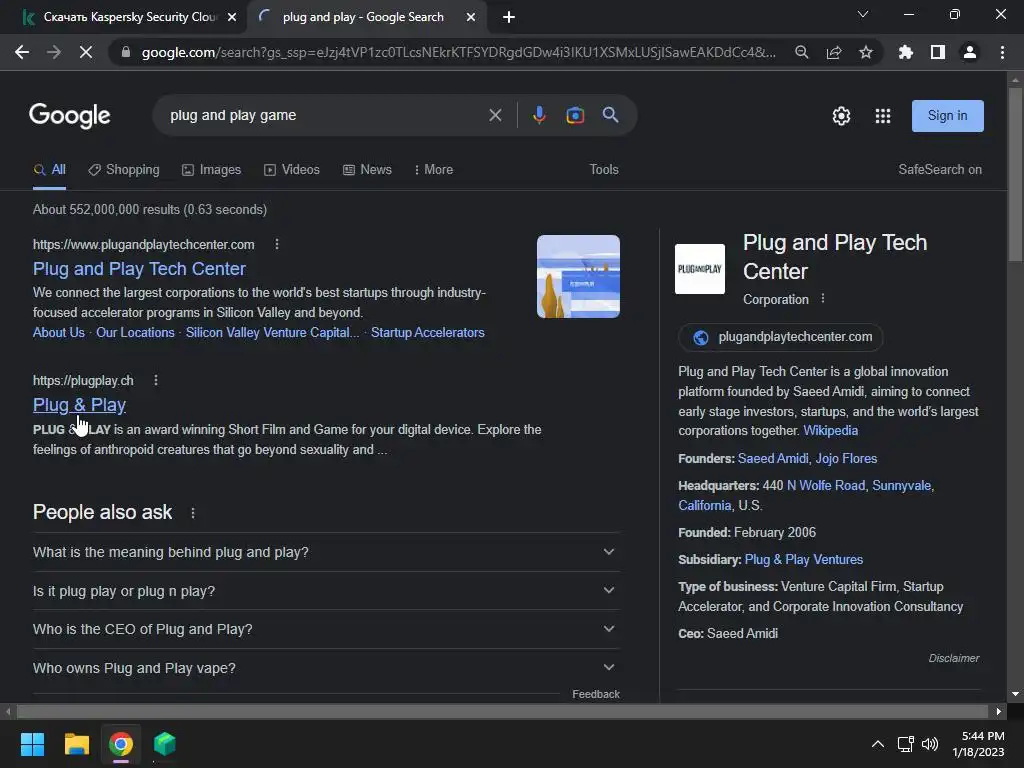Open the Chrome profile icon

click(970, 52)
